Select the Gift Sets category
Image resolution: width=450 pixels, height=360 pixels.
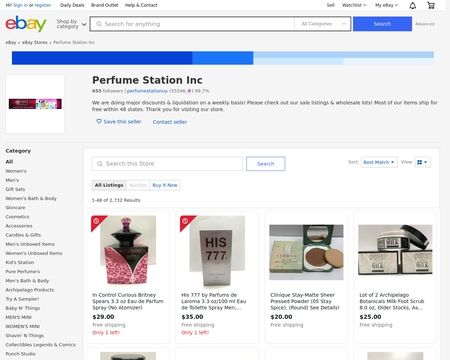tap(15, 189)
